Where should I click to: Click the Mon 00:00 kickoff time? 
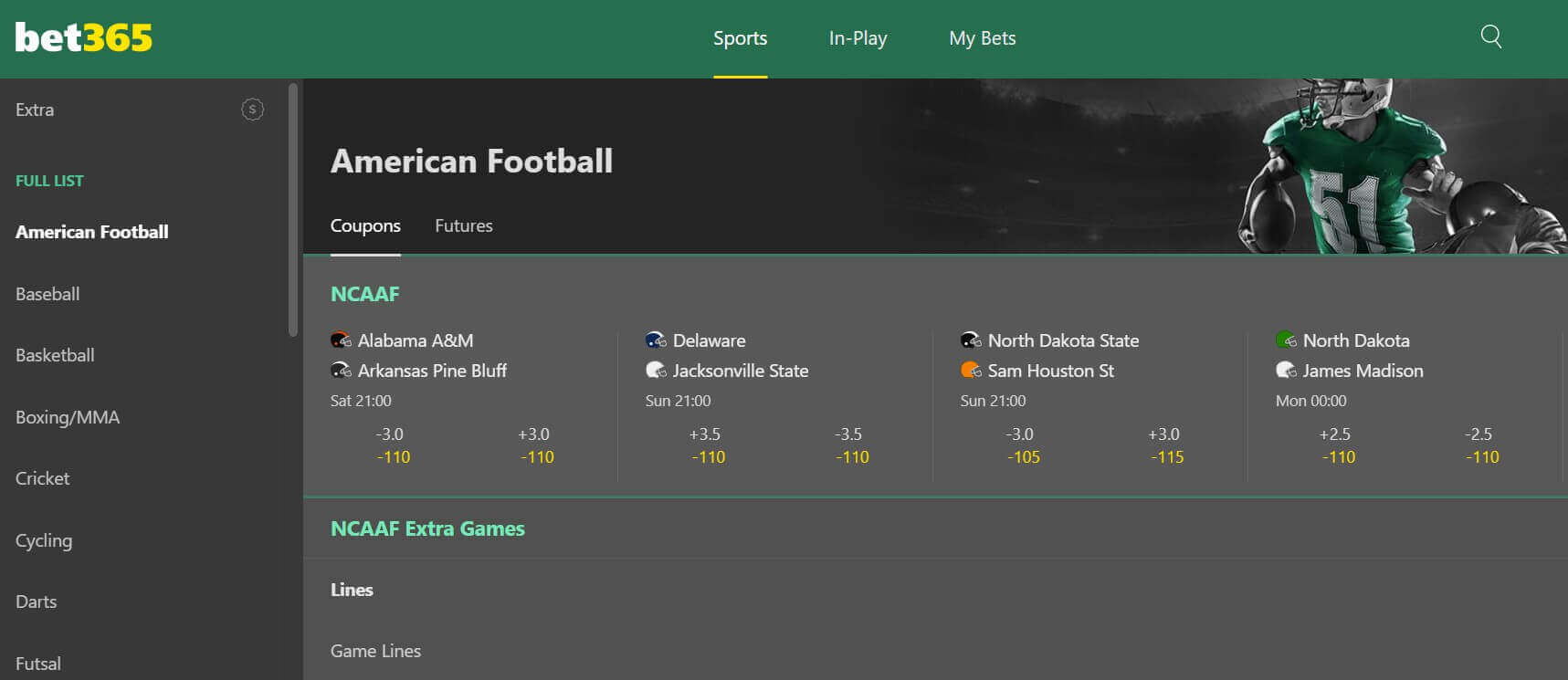pyautogui.click(x=1310, y=401)
